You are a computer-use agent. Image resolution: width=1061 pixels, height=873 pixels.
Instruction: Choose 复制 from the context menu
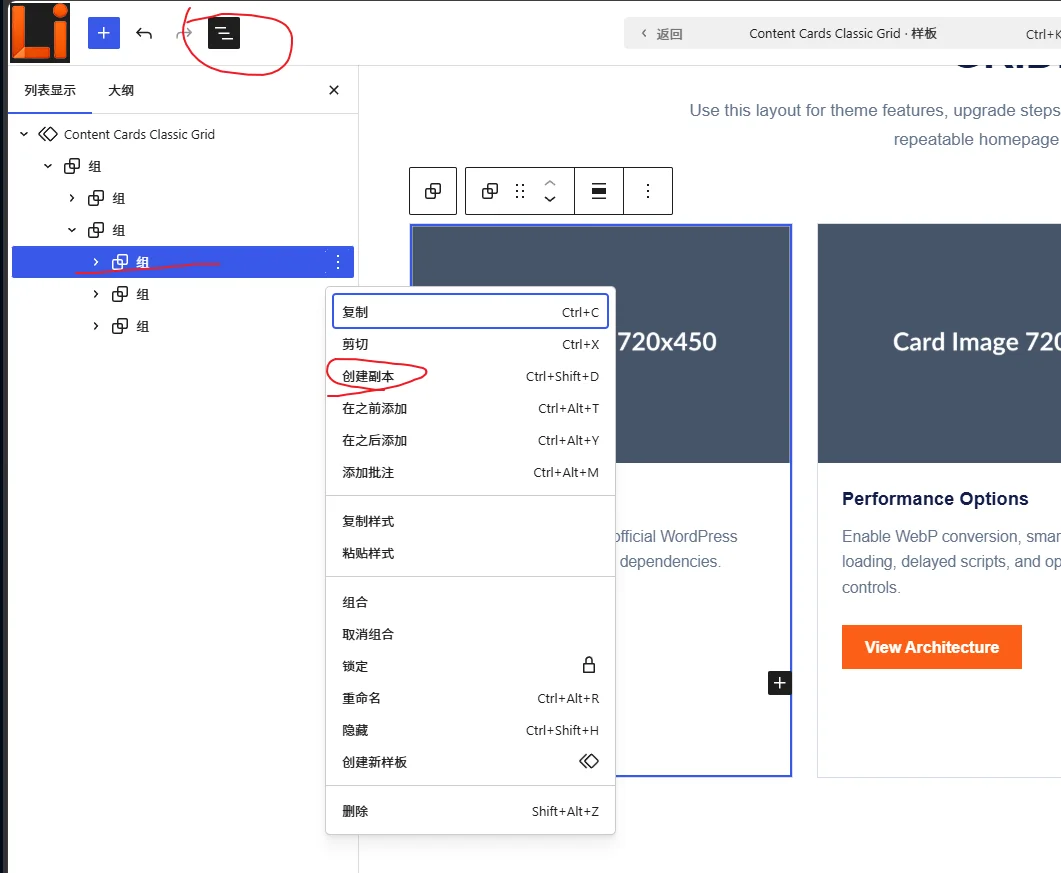tap(470, 312)
